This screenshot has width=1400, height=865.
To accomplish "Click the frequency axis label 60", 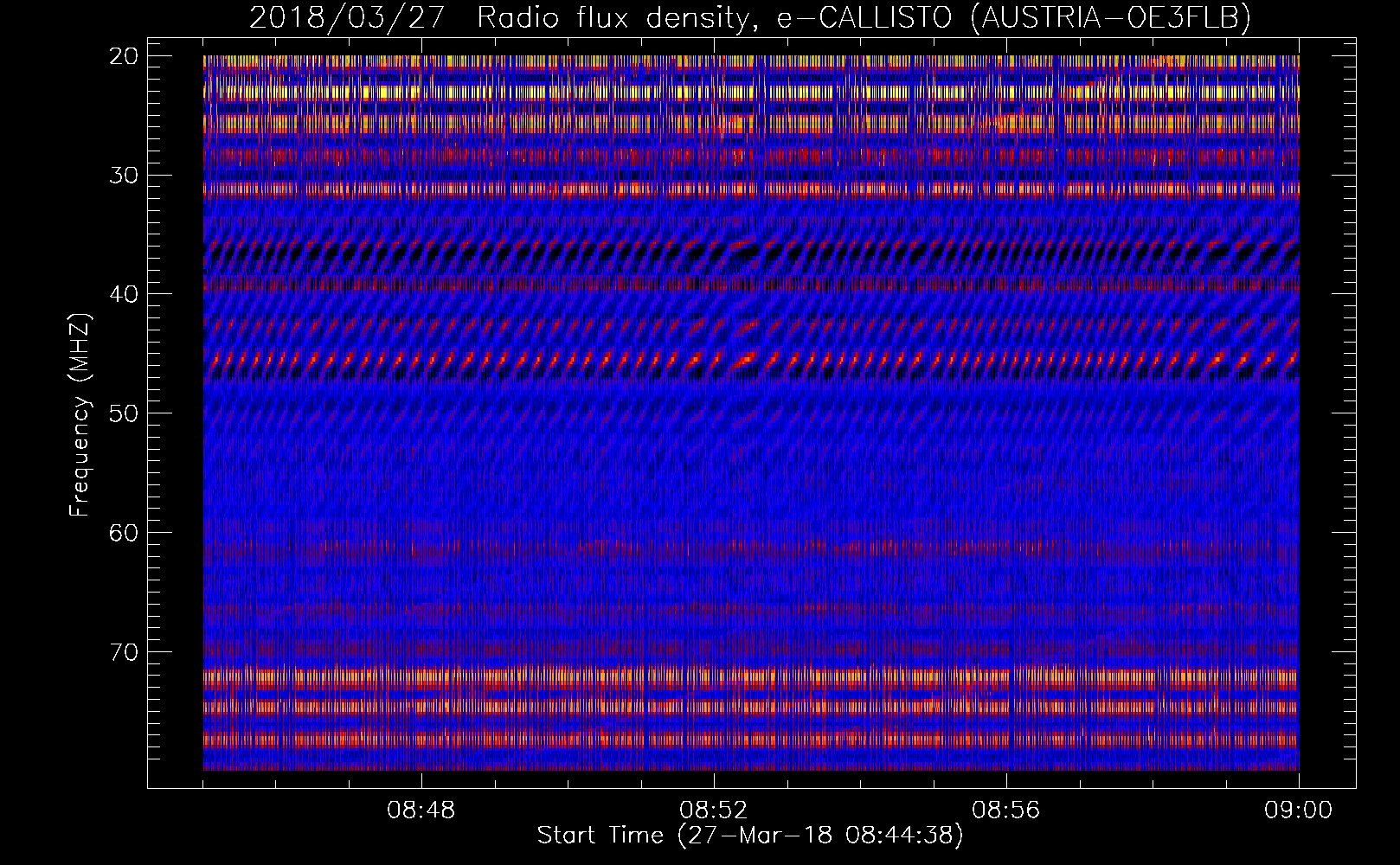I will (124, 533).
